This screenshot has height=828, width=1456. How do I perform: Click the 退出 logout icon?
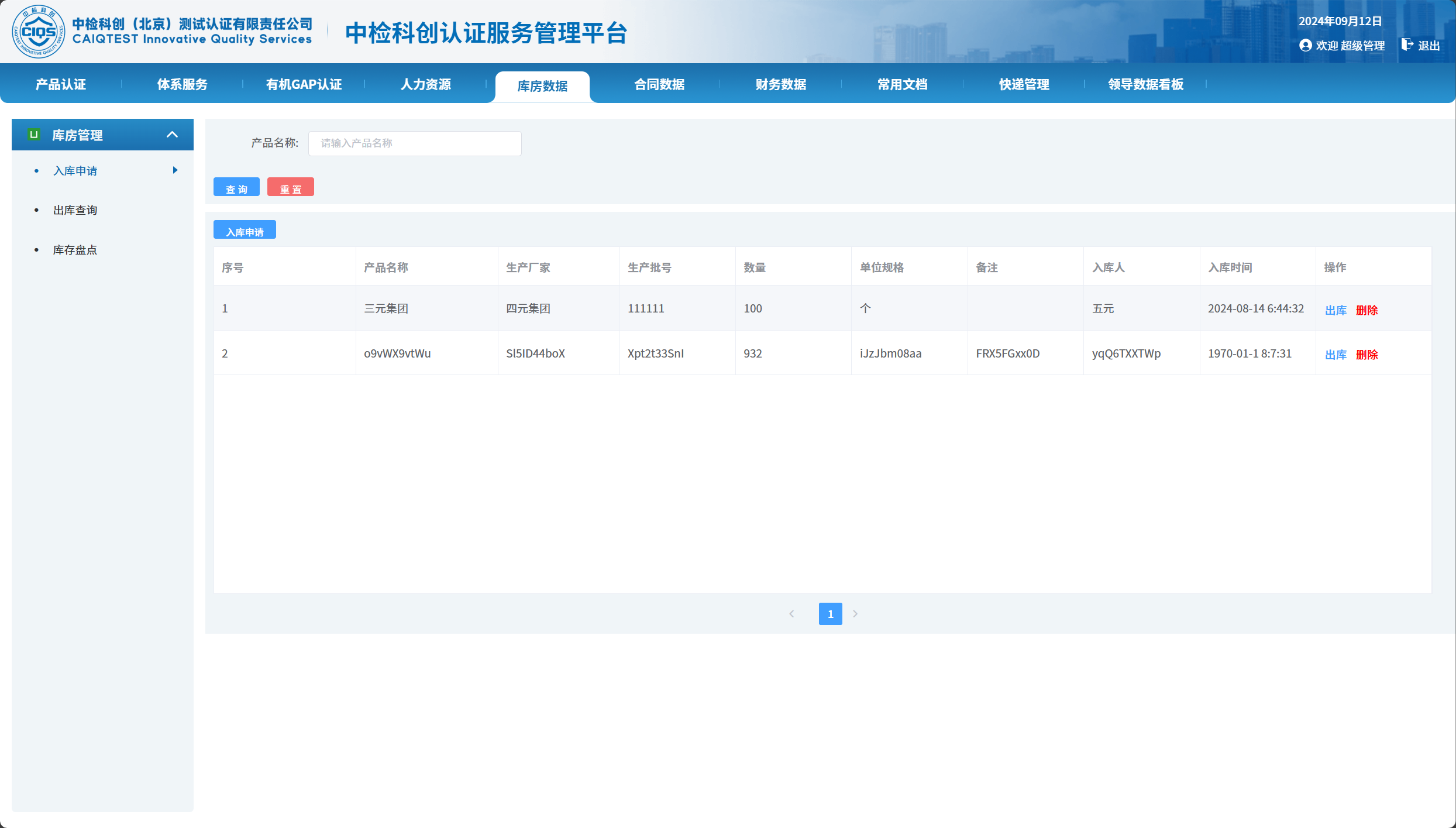point(1407,45)
